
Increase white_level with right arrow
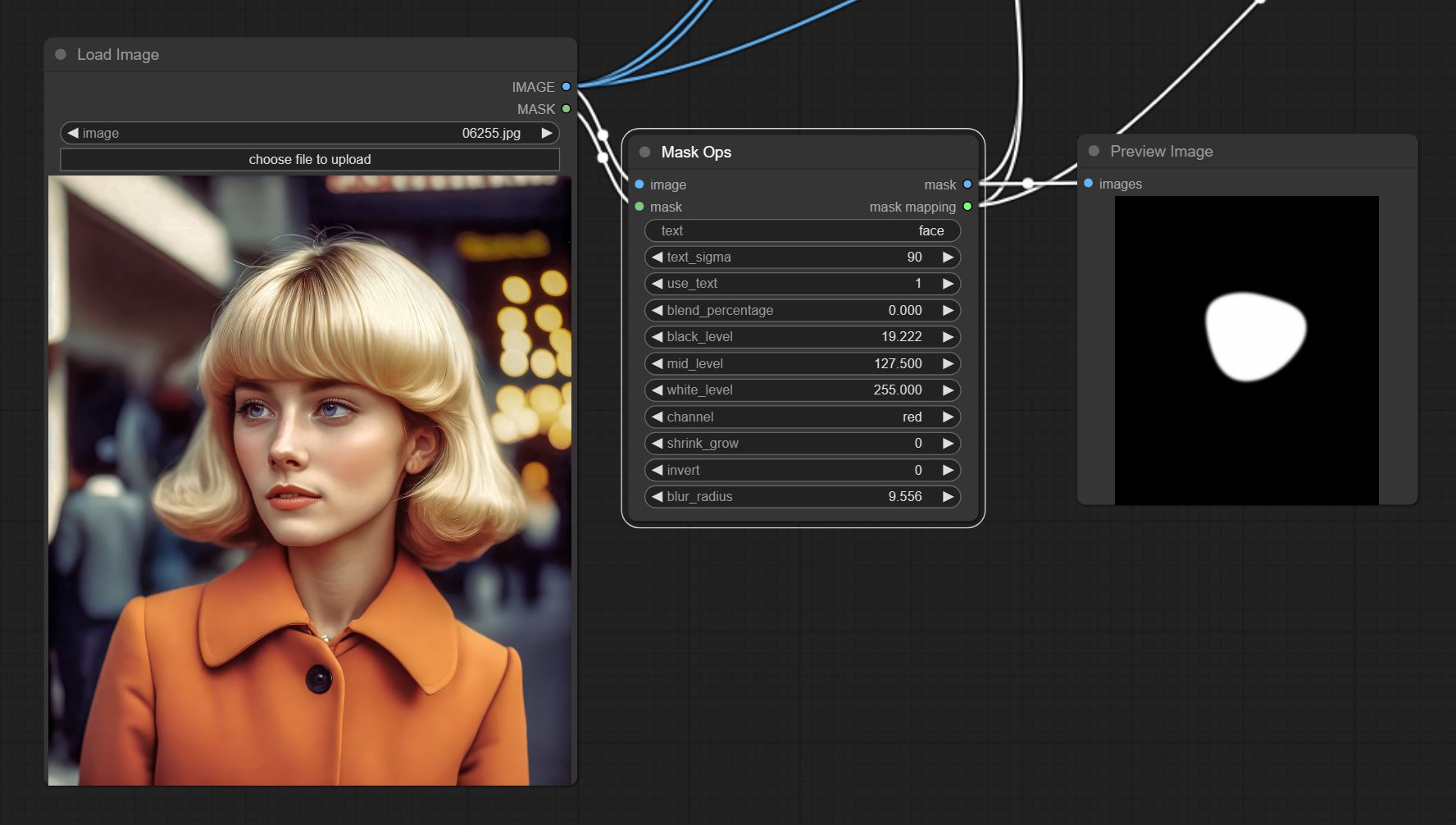(x=949, y=390)
